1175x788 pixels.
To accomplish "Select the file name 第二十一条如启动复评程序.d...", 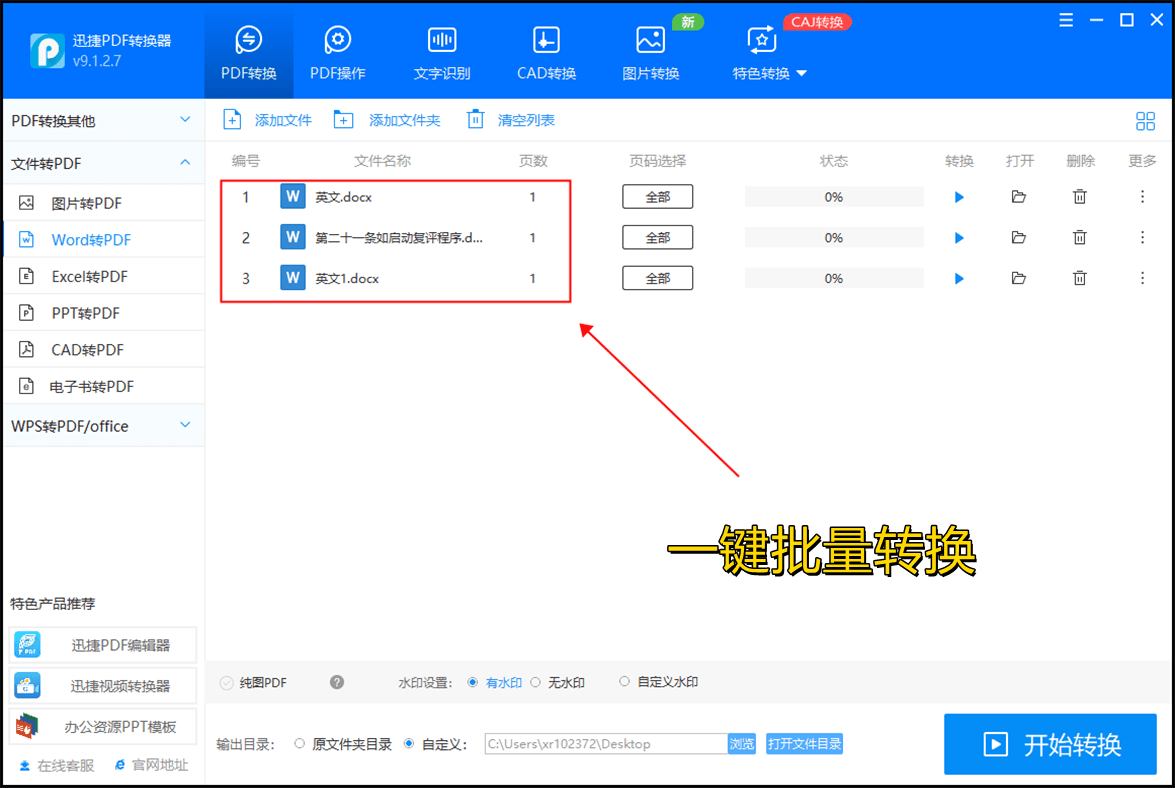I will point(399,238).
